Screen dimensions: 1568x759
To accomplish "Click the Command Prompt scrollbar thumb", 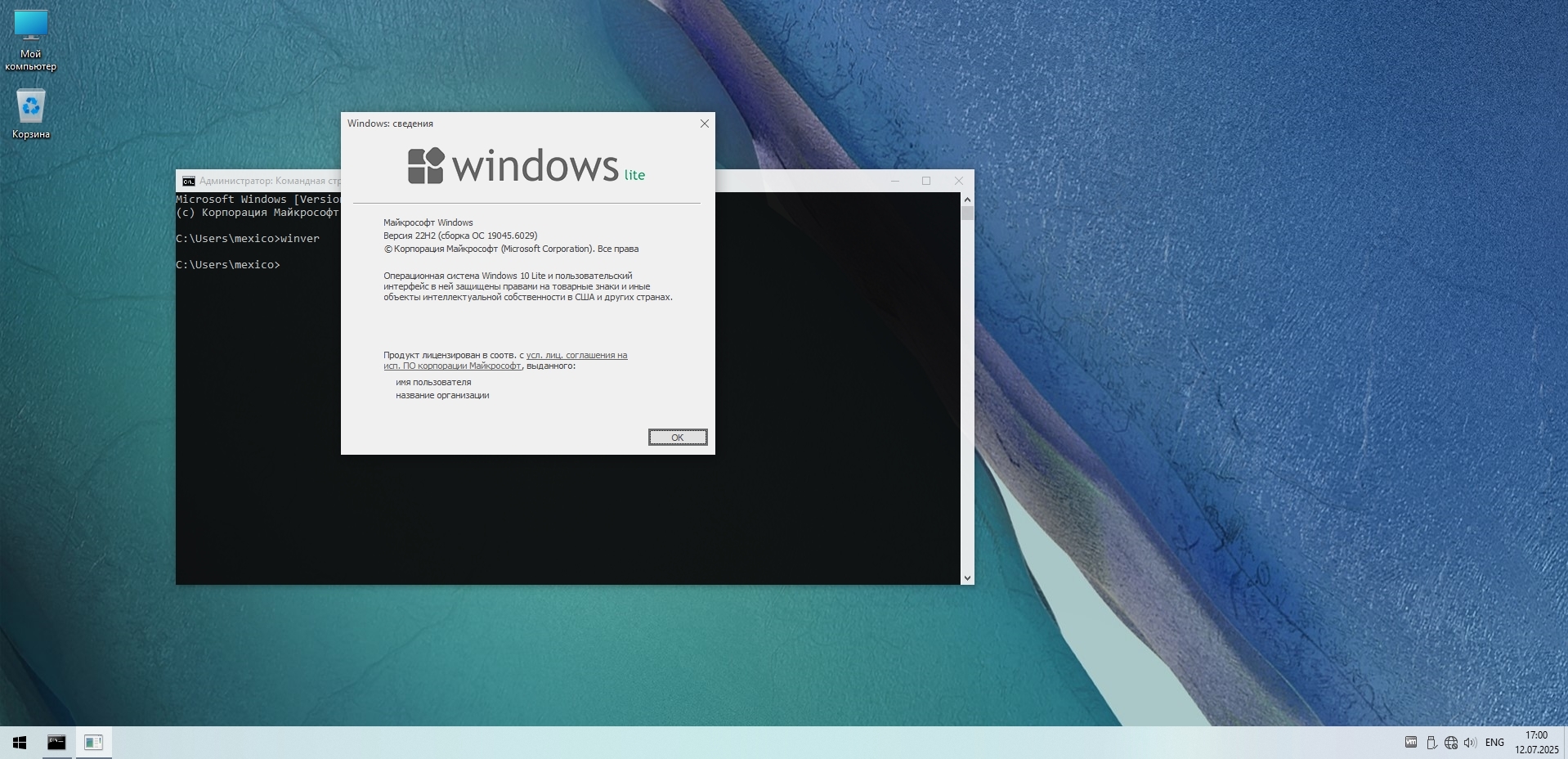I will click(x=967, y=213).
